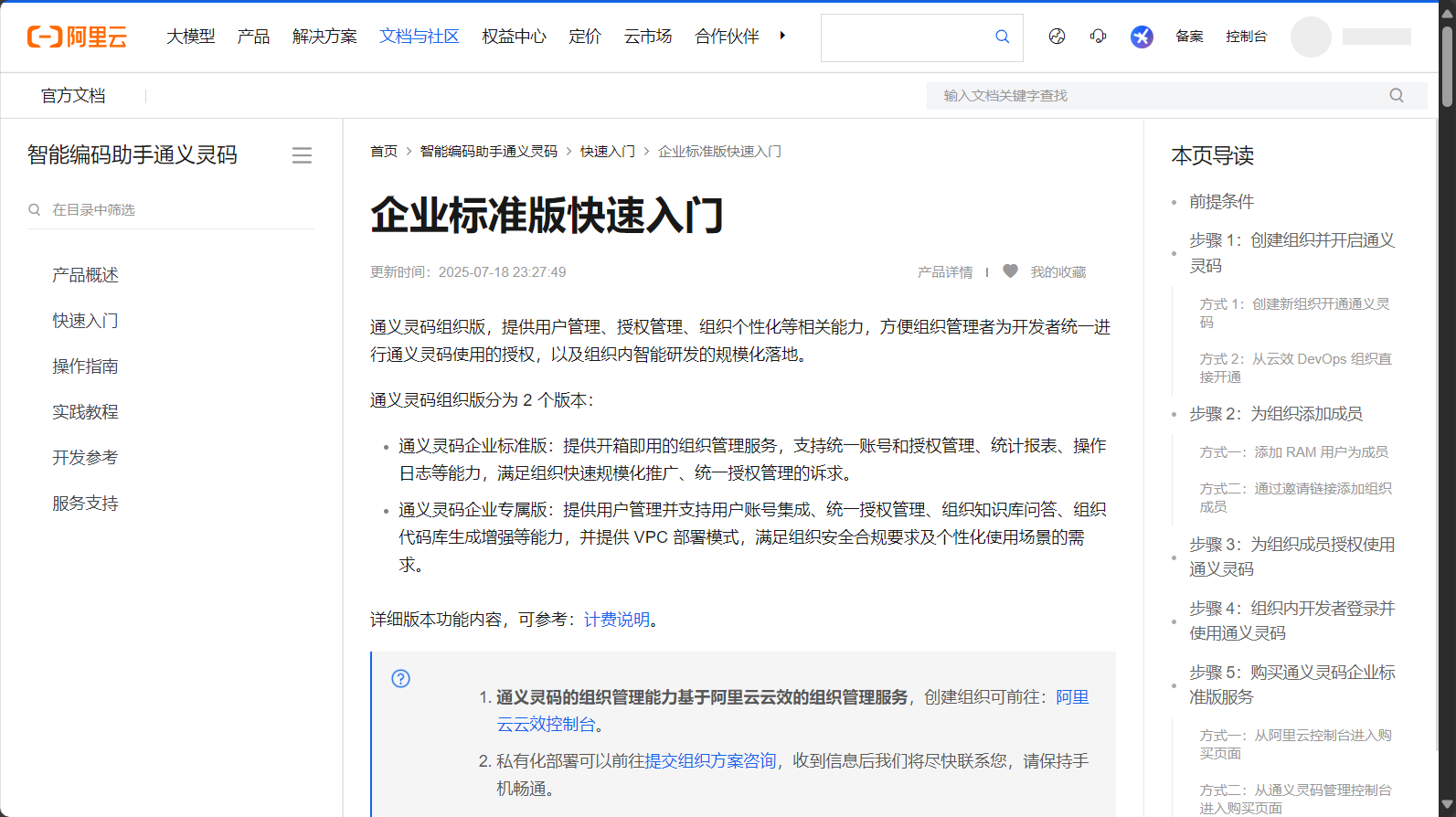
Task: Jump to 方式一：添加 RAM 用户为成员
Action: coord(1293,452)
